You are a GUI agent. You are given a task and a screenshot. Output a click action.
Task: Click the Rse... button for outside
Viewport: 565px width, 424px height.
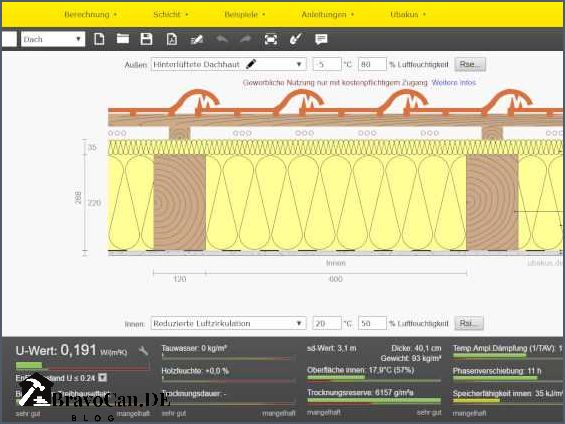[470, 64]
